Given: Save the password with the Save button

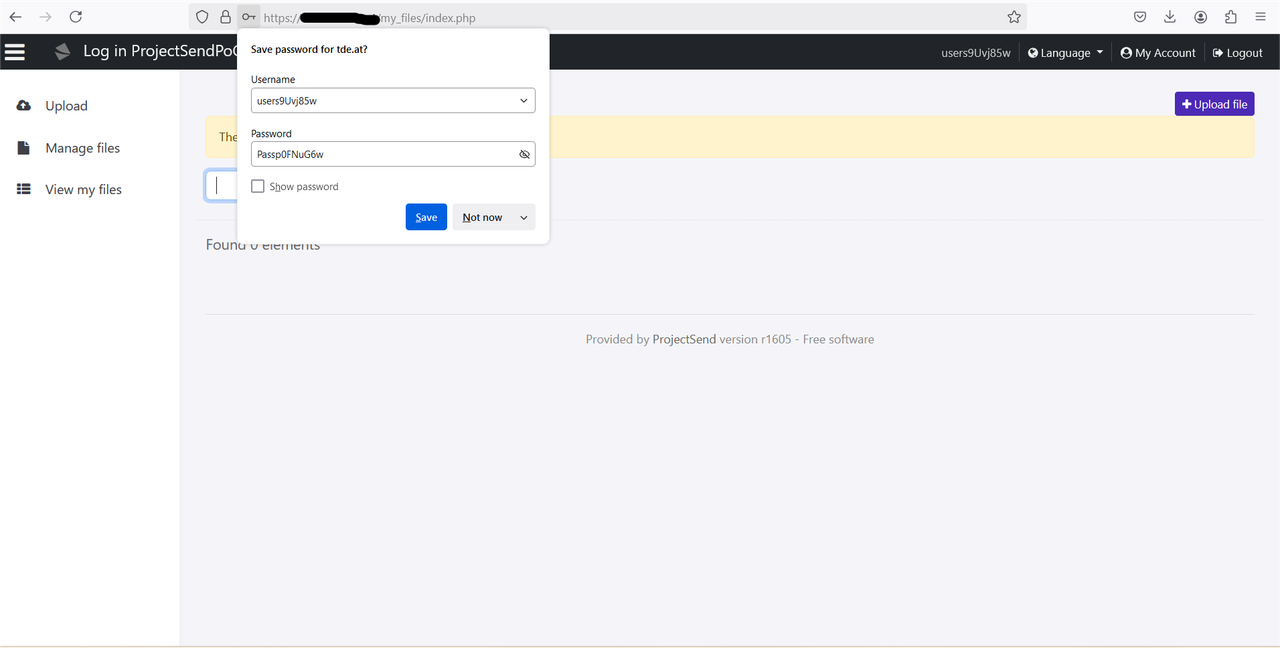Looking at the screenshot, I should point(426,217).
